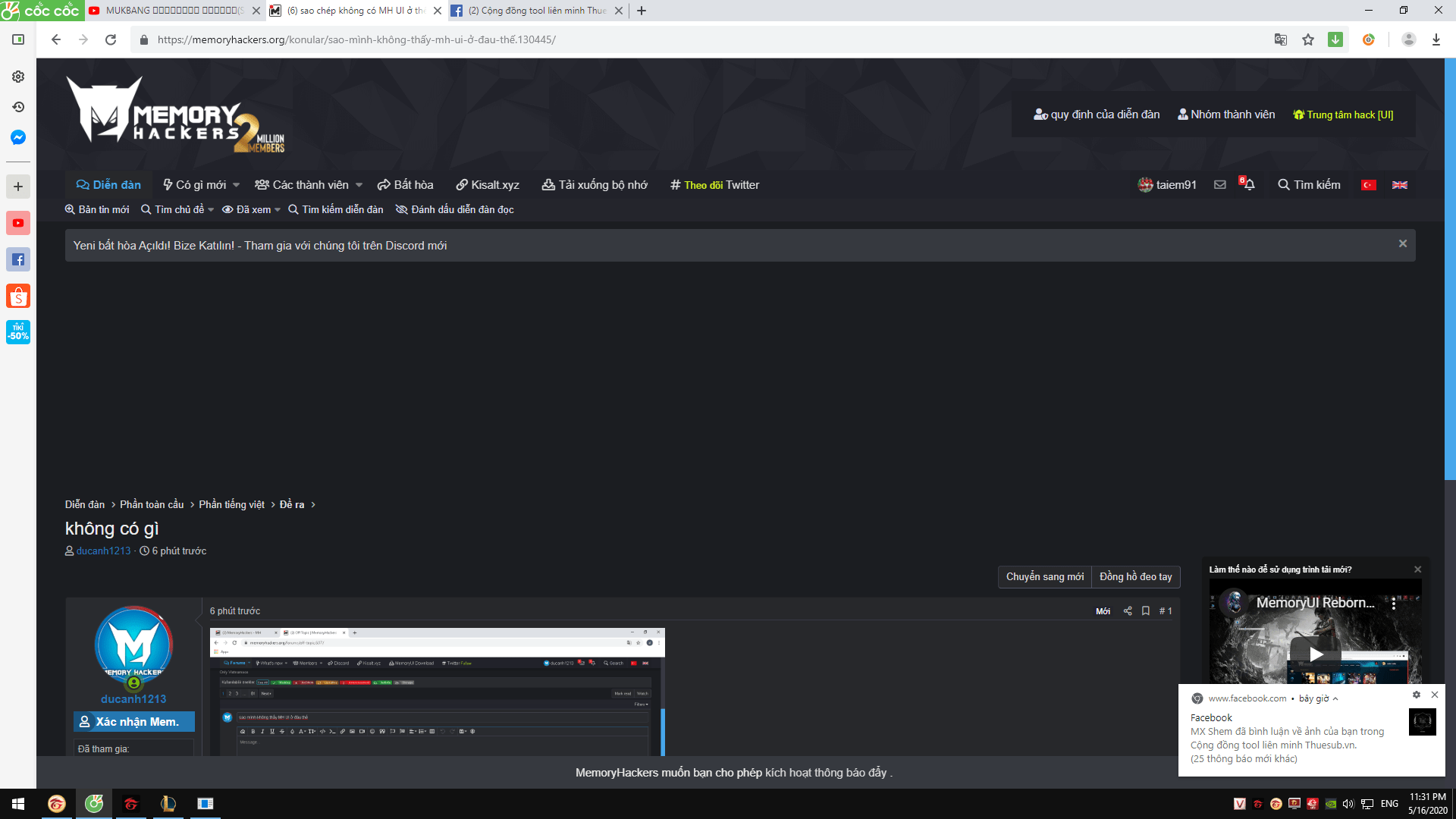Add a new sidebar shortcut
1456x819 pixels.
click(x=18, y=187)
